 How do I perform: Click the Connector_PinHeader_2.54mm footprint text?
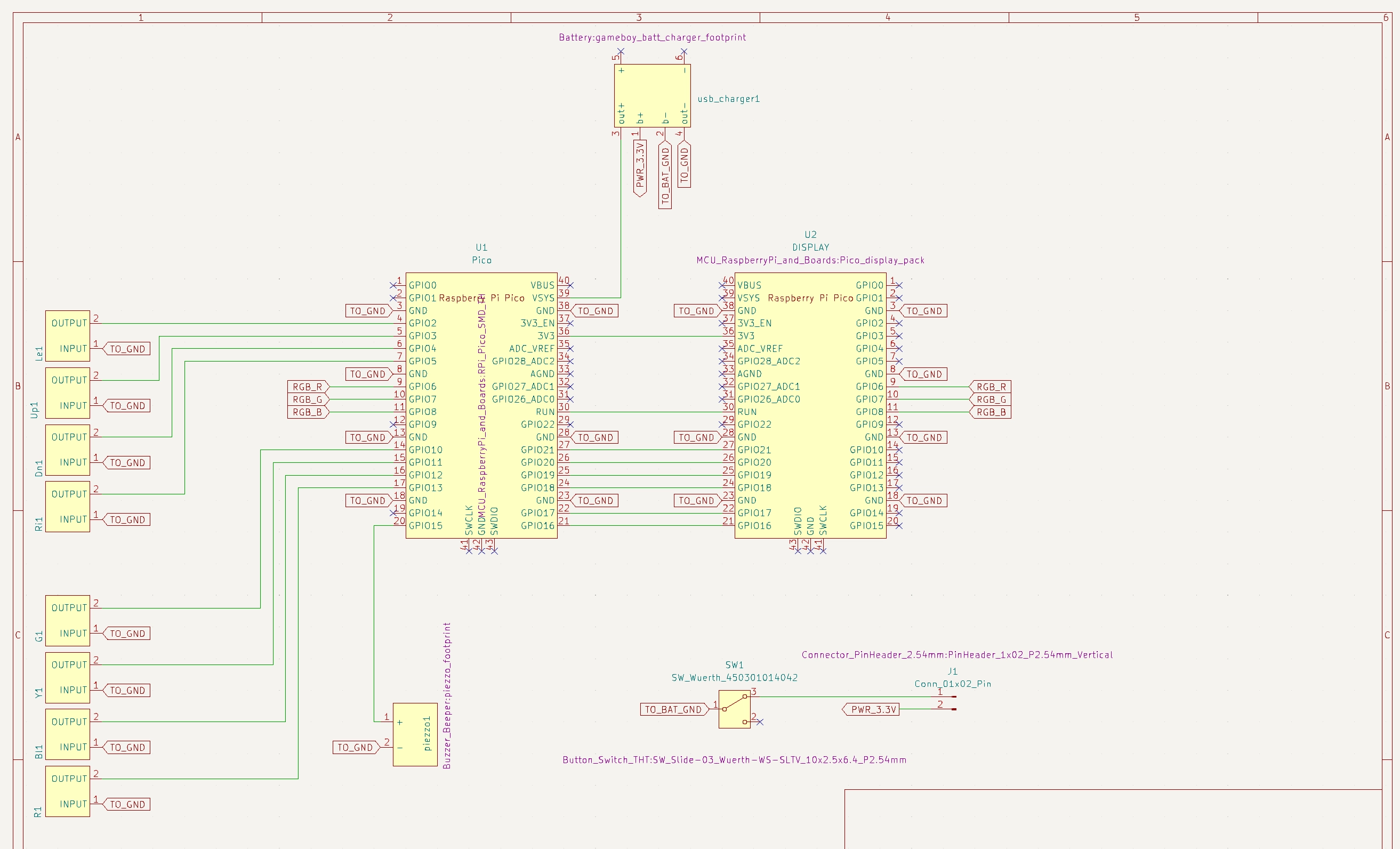tap(957, 655)
